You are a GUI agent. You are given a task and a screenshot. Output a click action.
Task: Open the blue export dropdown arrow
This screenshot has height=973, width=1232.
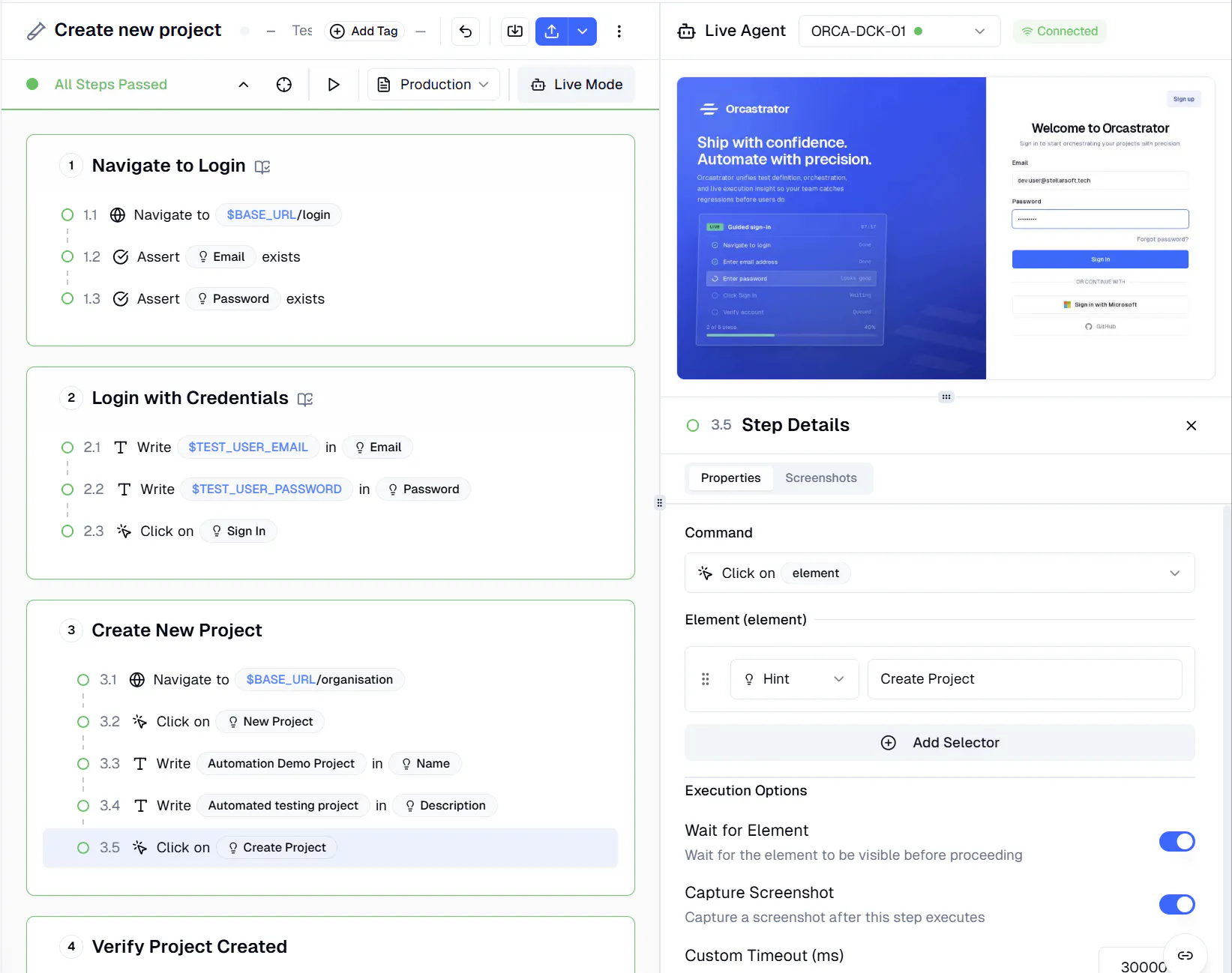click(x=583, y=31)
